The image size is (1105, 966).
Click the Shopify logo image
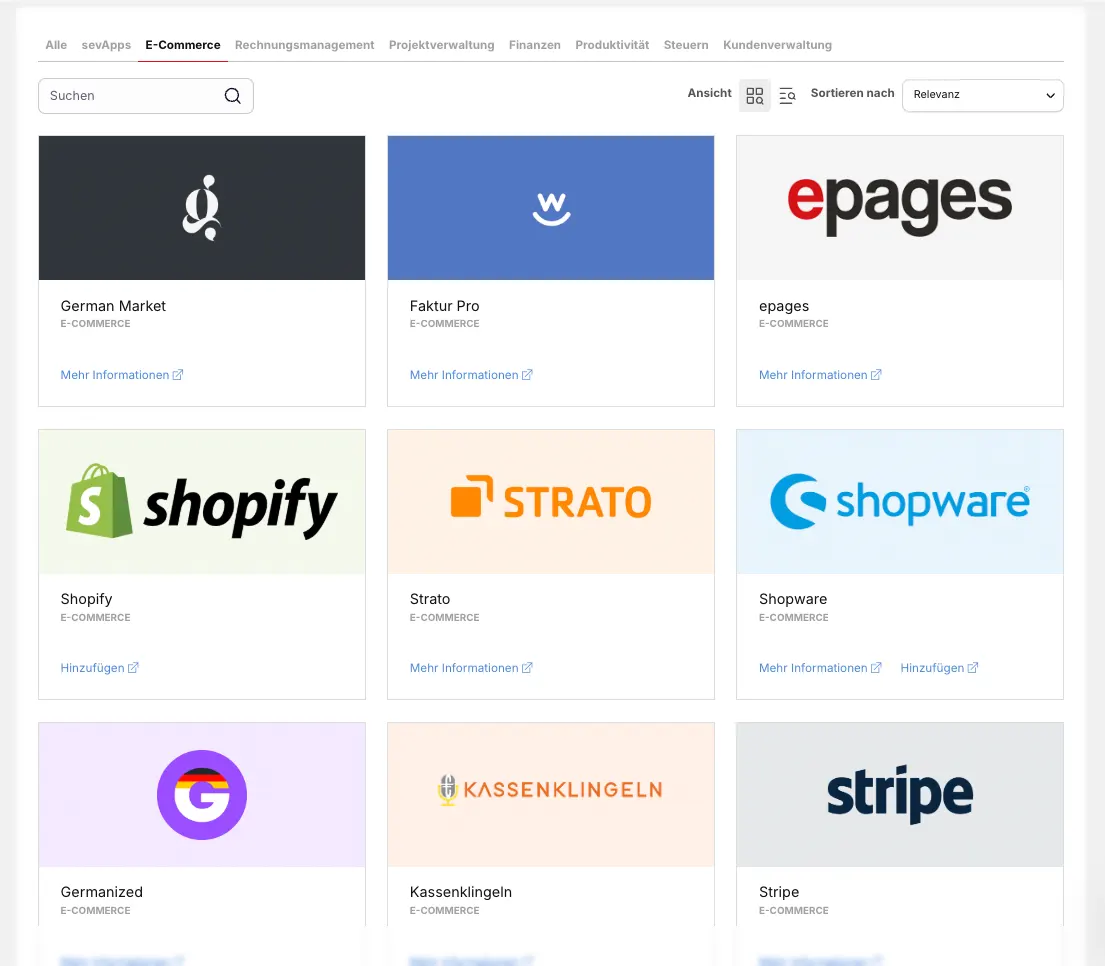(x=202, y=502)
